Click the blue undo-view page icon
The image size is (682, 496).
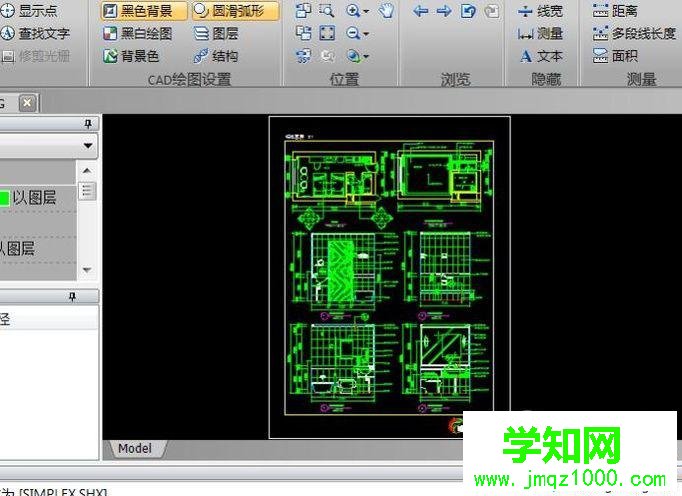[x=468, y=11]
